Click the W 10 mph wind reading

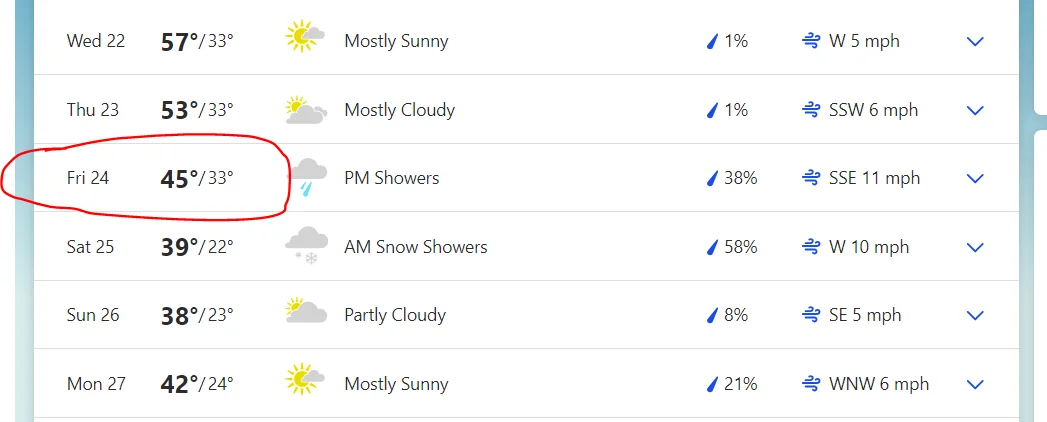coord(869,247)
